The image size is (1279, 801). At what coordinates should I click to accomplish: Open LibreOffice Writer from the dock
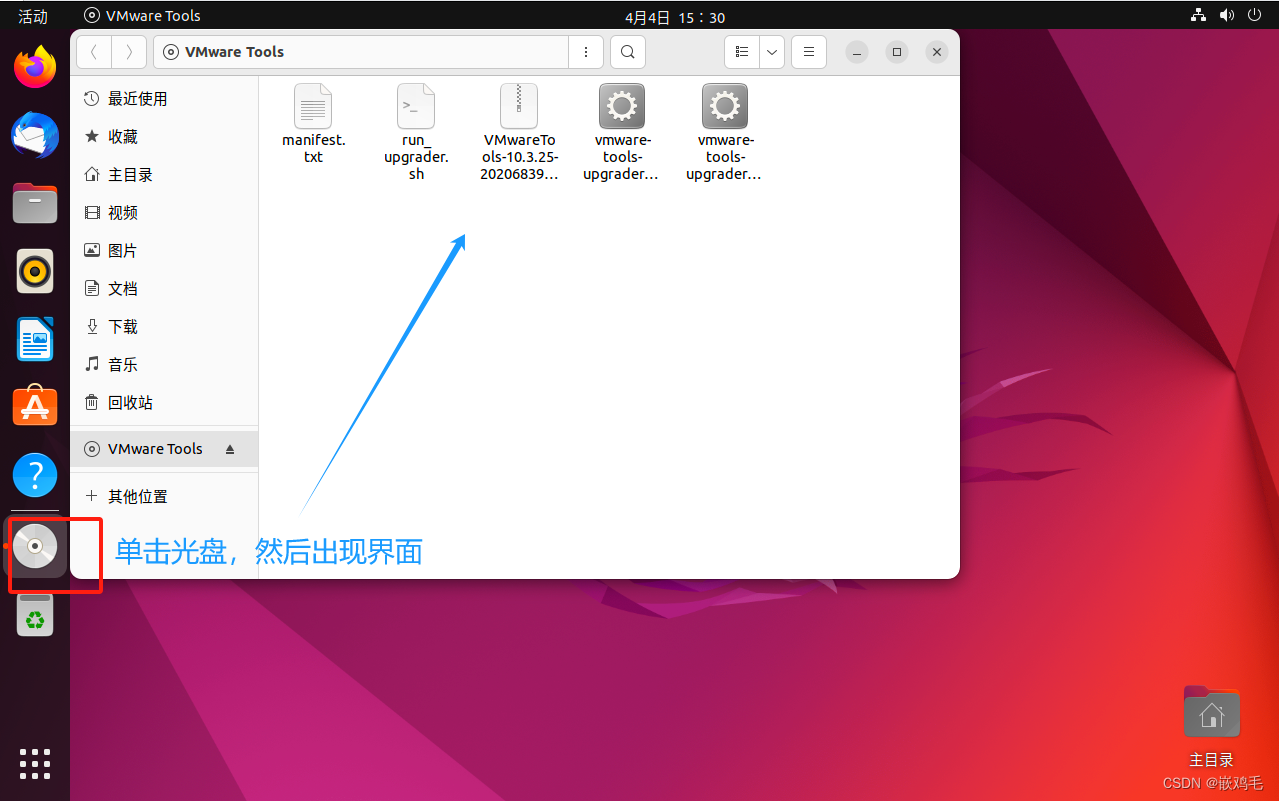coord(35,339)
